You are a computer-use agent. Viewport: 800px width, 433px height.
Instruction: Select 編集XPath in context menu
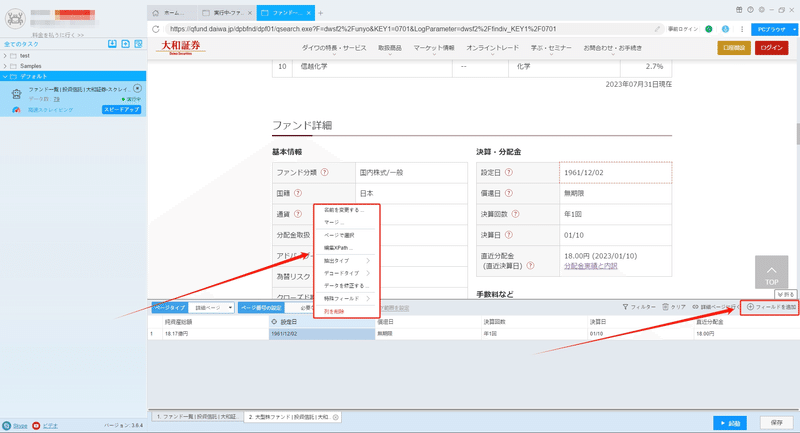[x=338, y=248]
